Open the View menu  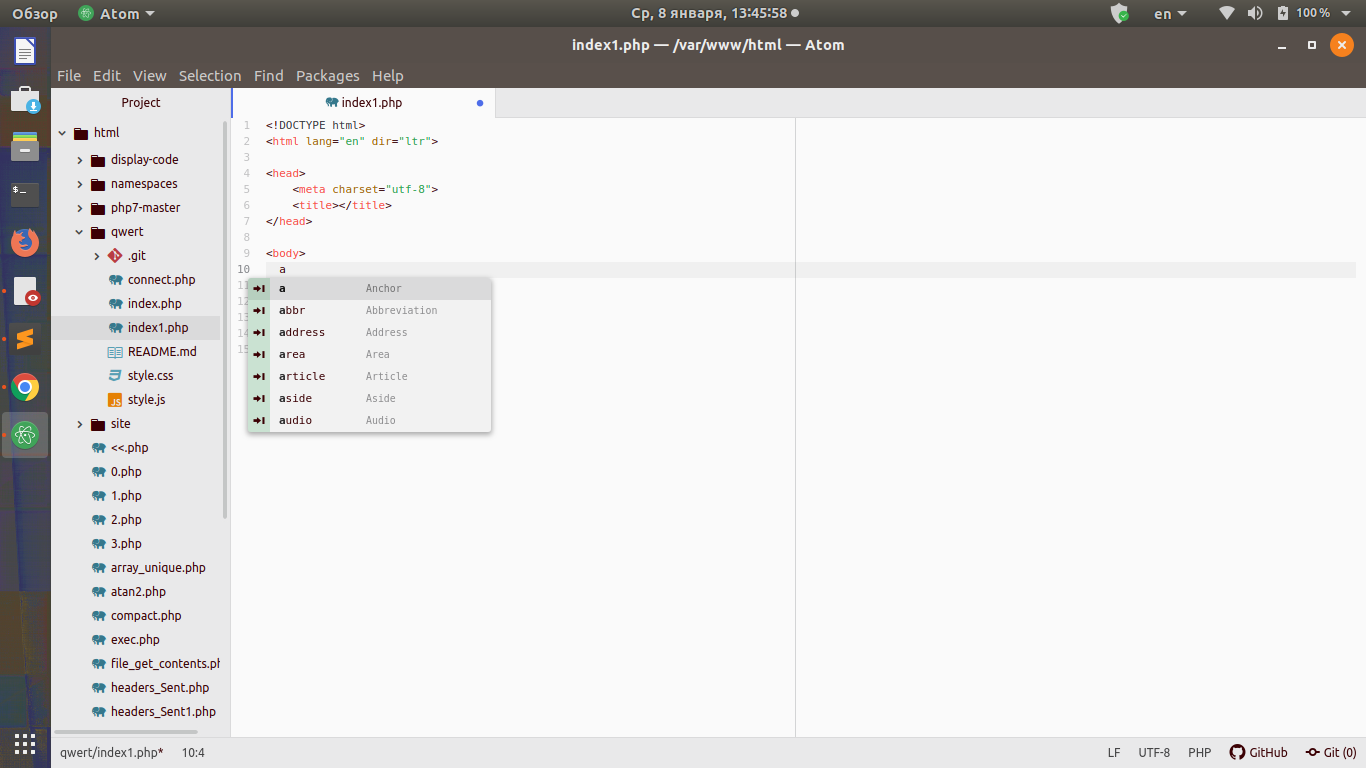[x=150, y=76]
